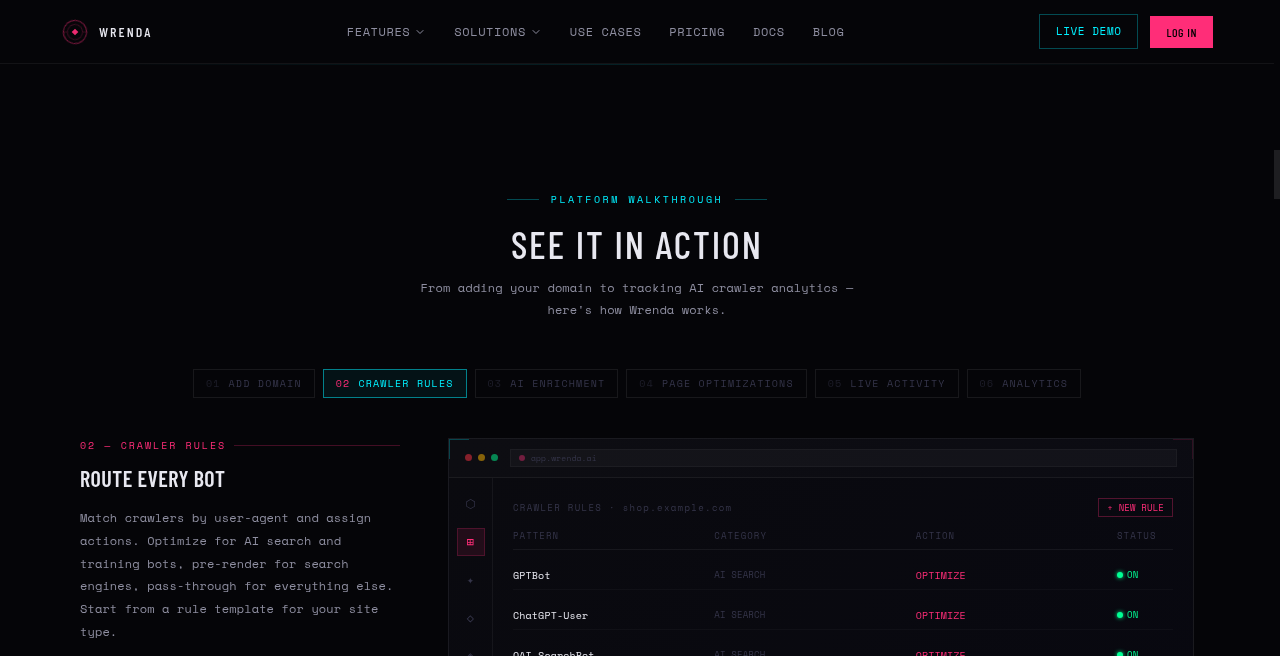The height and width of the screenshot is (656, 1280).
Task: Click the CATEGORY column header
Action: (740, 536)
